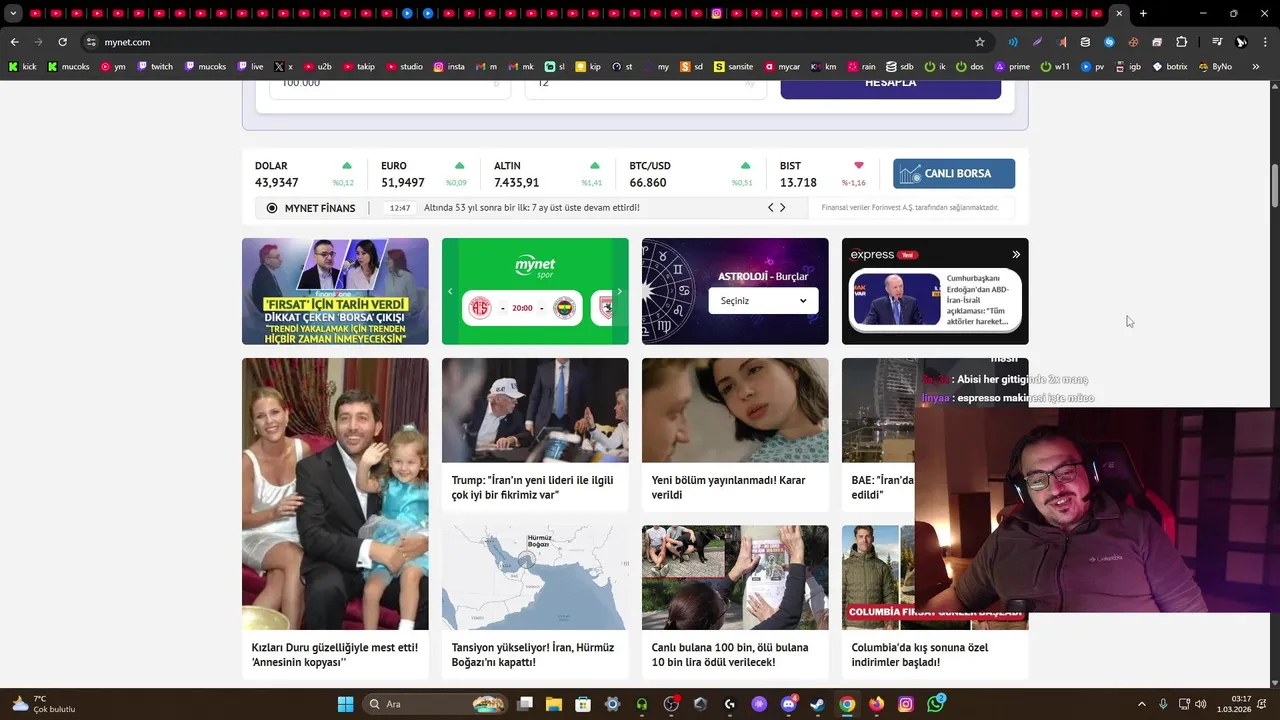Screen dimensions: 1280x720
Task: Open the x bookmark
Action: coord(283,67)
